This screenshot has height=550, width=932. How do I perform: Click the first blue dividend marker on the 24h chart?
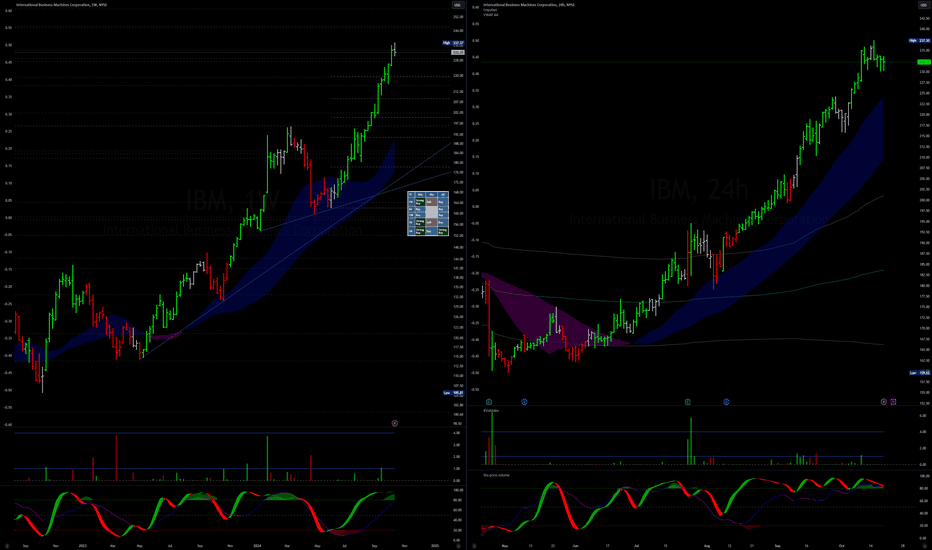[x=524, y=402]
